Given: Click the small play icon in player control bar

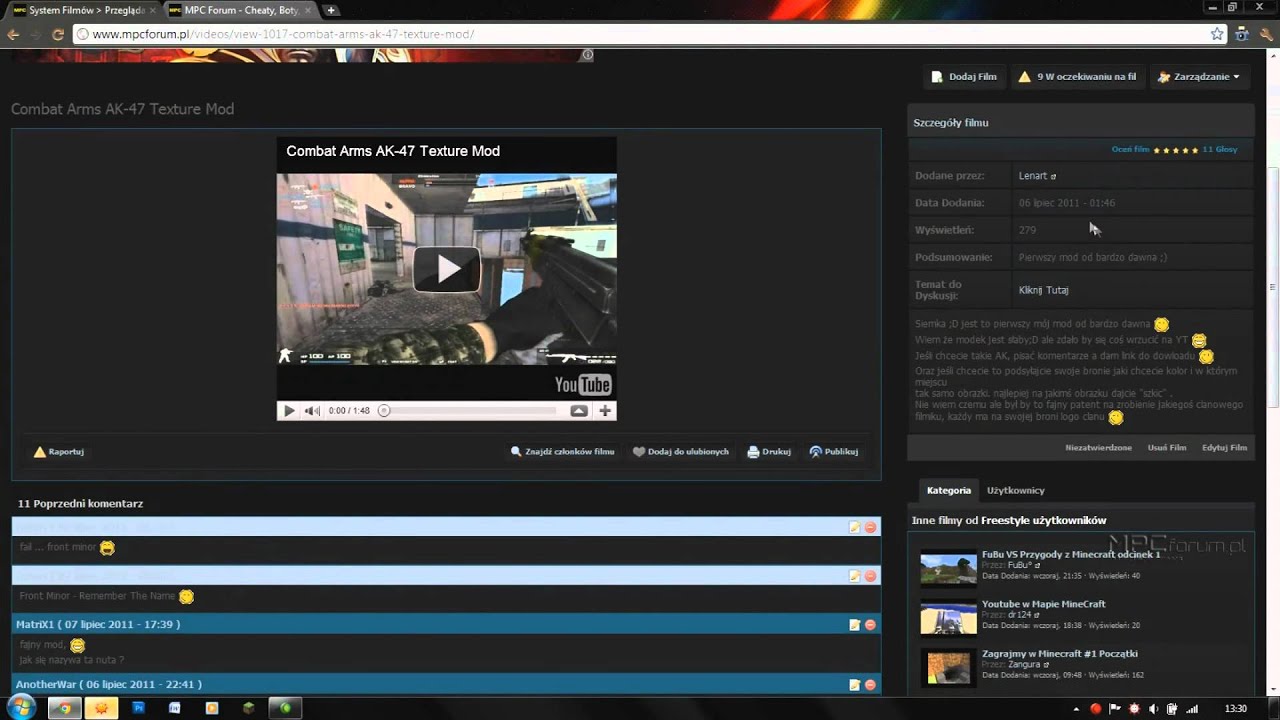Looking at the screenshot, I should click(x=289, y=411).
